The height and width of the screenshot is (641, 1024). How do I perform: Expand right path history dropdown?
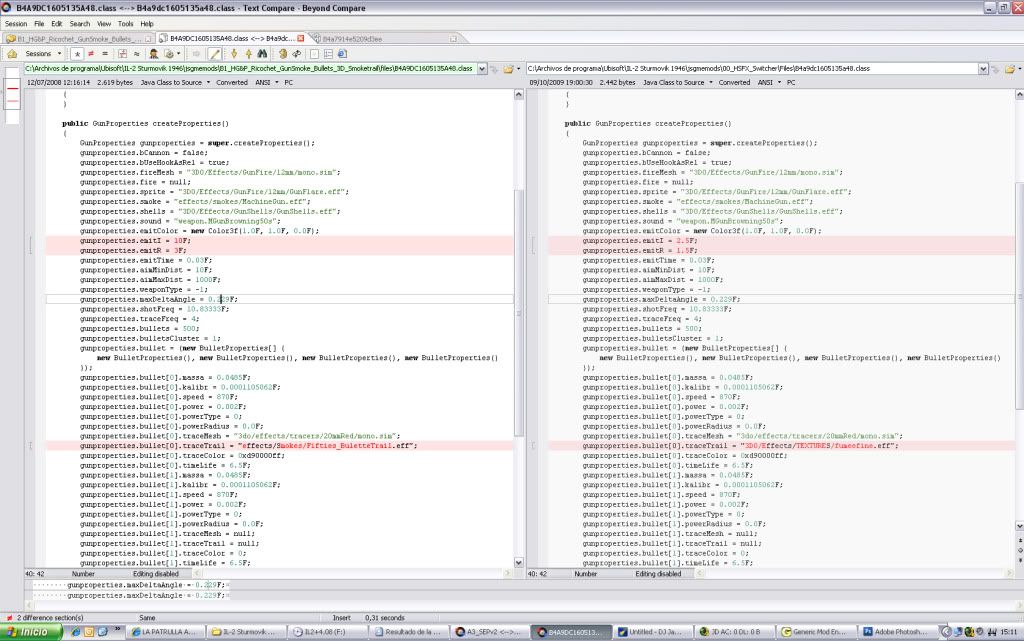point(983,69)
